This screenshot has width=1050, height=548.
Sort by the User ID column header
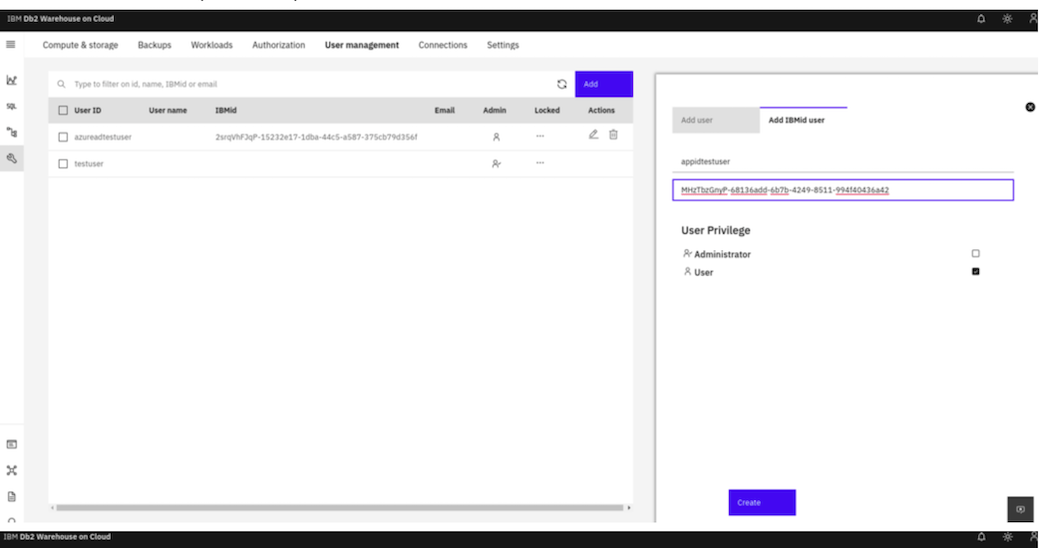[x=88, y=111]
